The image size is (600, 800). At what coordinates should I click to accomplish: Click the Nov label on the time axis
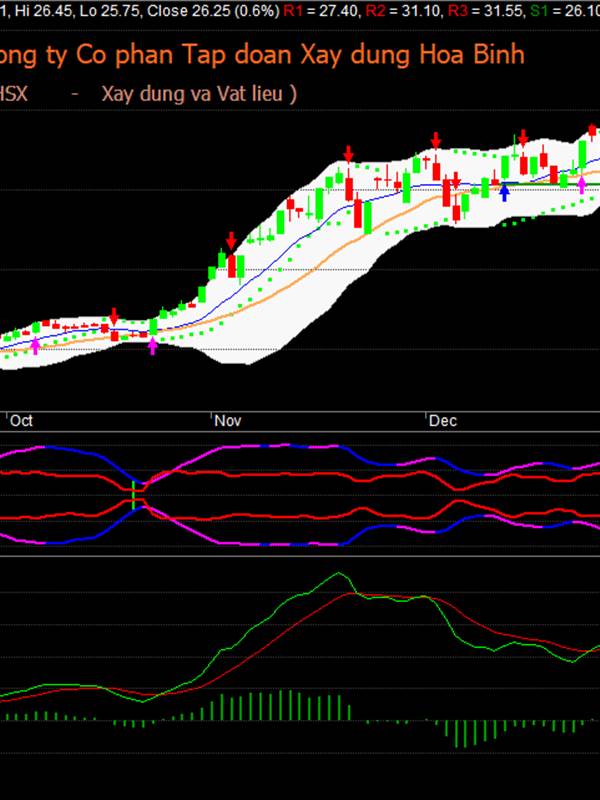pos(228,420)
